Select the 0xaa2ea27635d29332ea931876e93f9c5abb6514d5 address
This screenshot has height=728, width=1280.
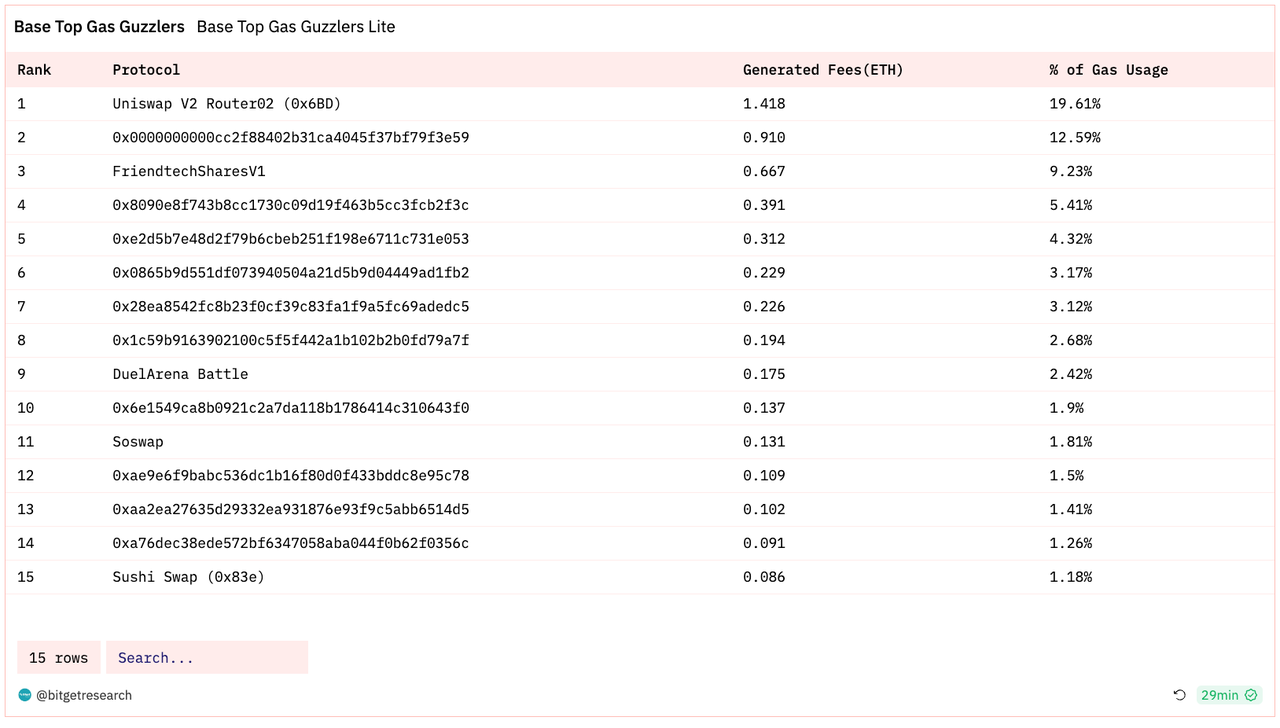click(x=291, y=510)
